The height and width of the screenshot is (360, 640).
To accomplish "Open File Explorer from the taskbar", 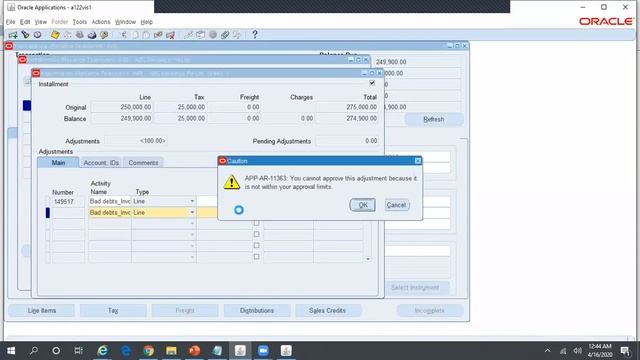I will click(171, 351).
